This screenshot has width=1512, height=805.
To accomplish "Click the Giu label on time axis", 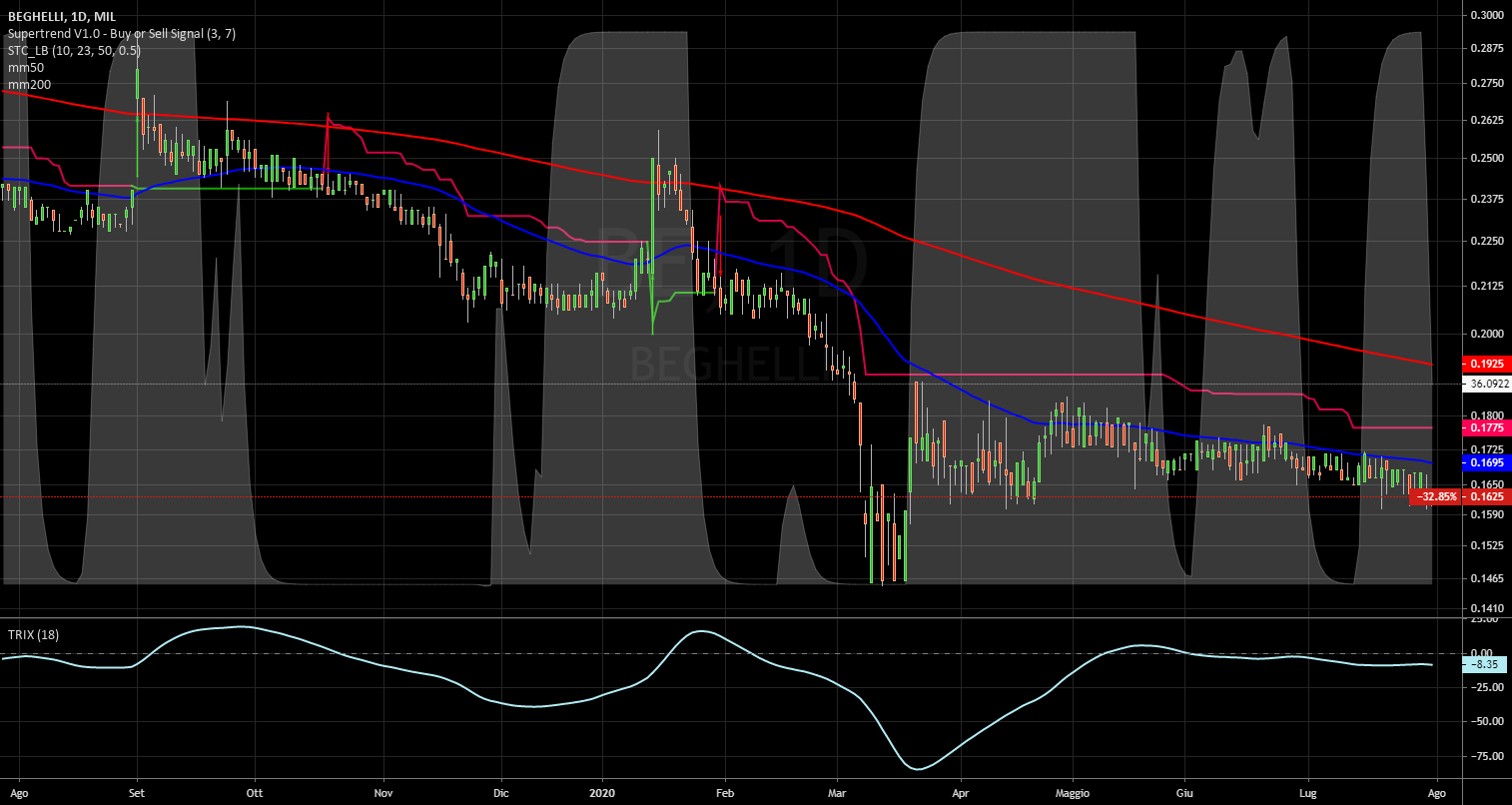I will pos(1185,793).
